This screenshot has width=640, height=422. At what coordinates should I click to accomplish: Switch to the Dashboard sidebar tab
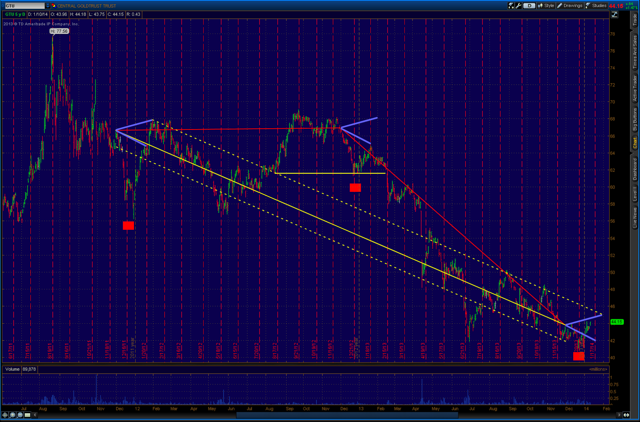(635, 169)
